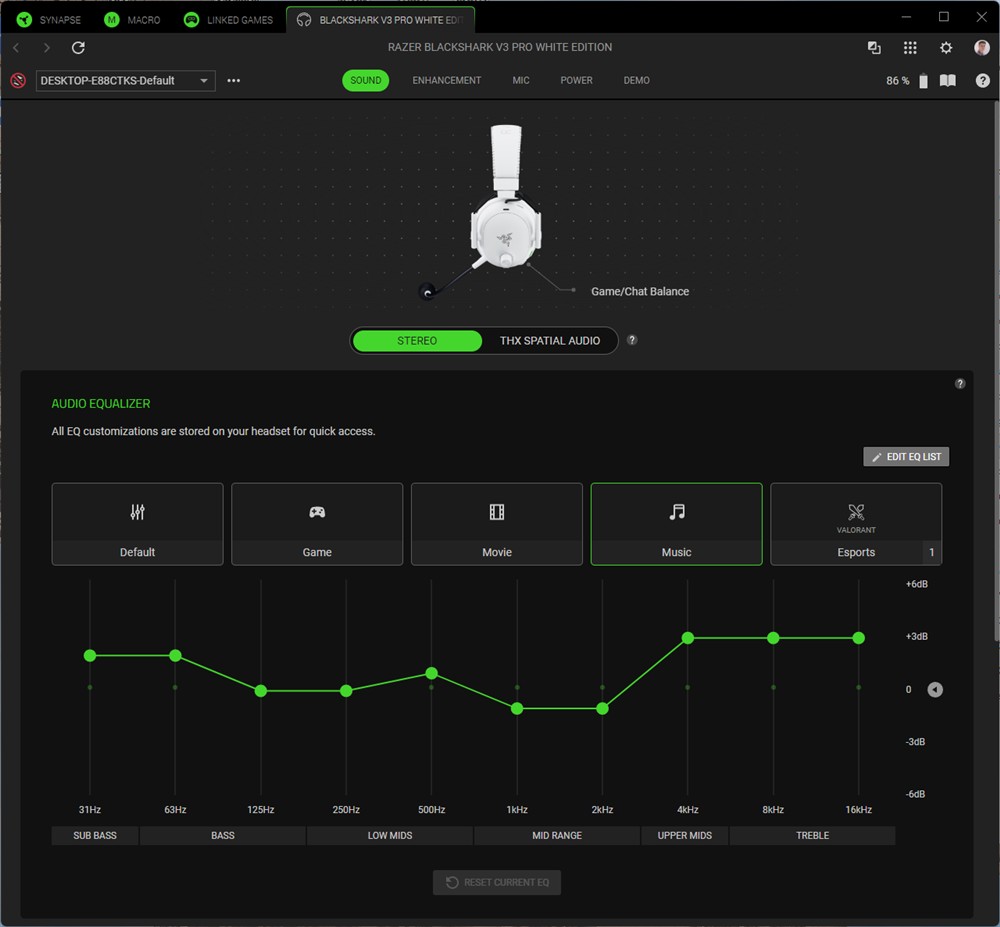Viewport: 1000px width, 927px height.
Task: Click the Edit EQ List button
Action: (x=906, y=457)
